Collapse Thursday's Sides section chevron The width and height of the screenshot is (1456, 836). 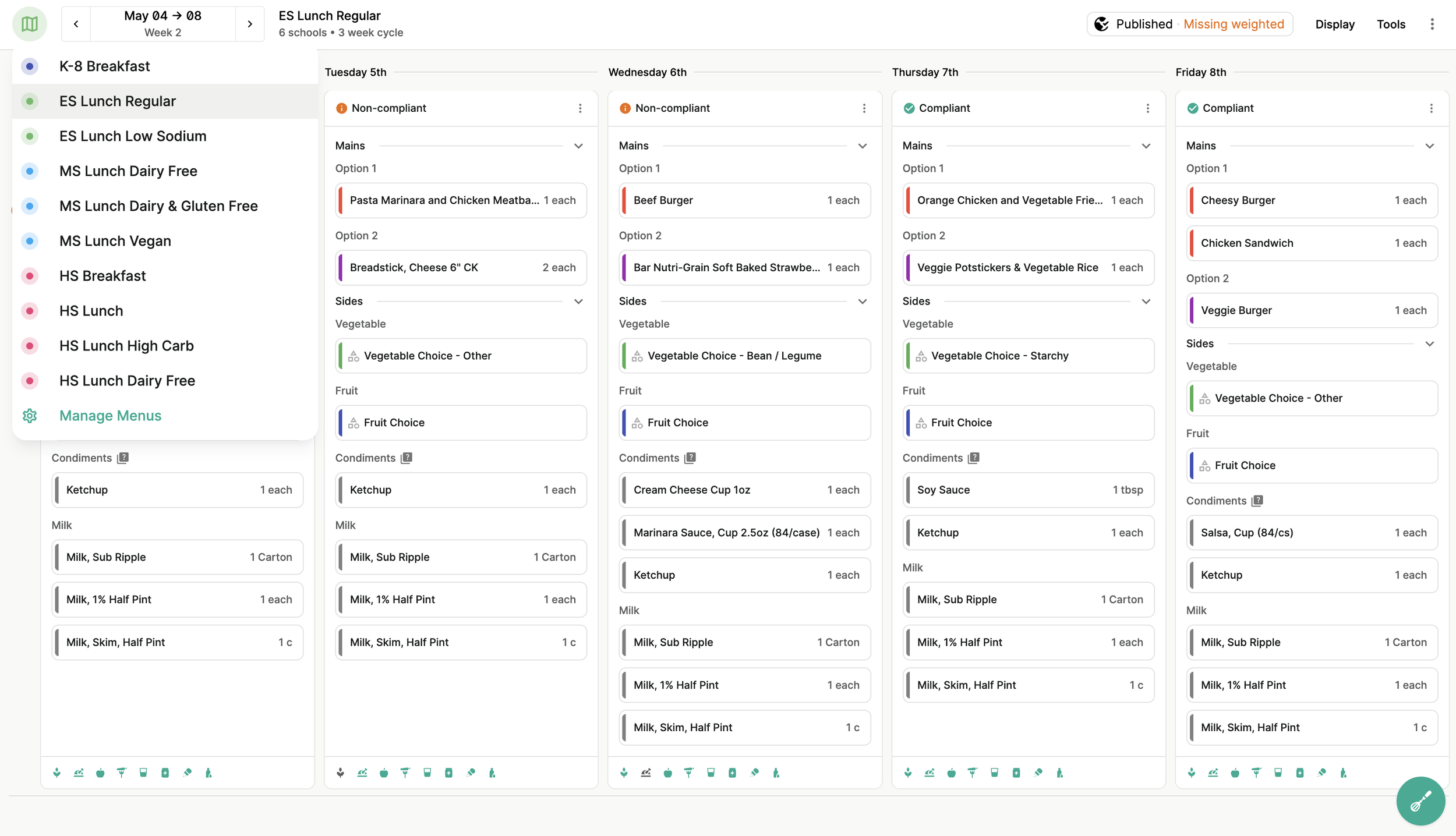pyautogui.click(x=1146, y=302)
